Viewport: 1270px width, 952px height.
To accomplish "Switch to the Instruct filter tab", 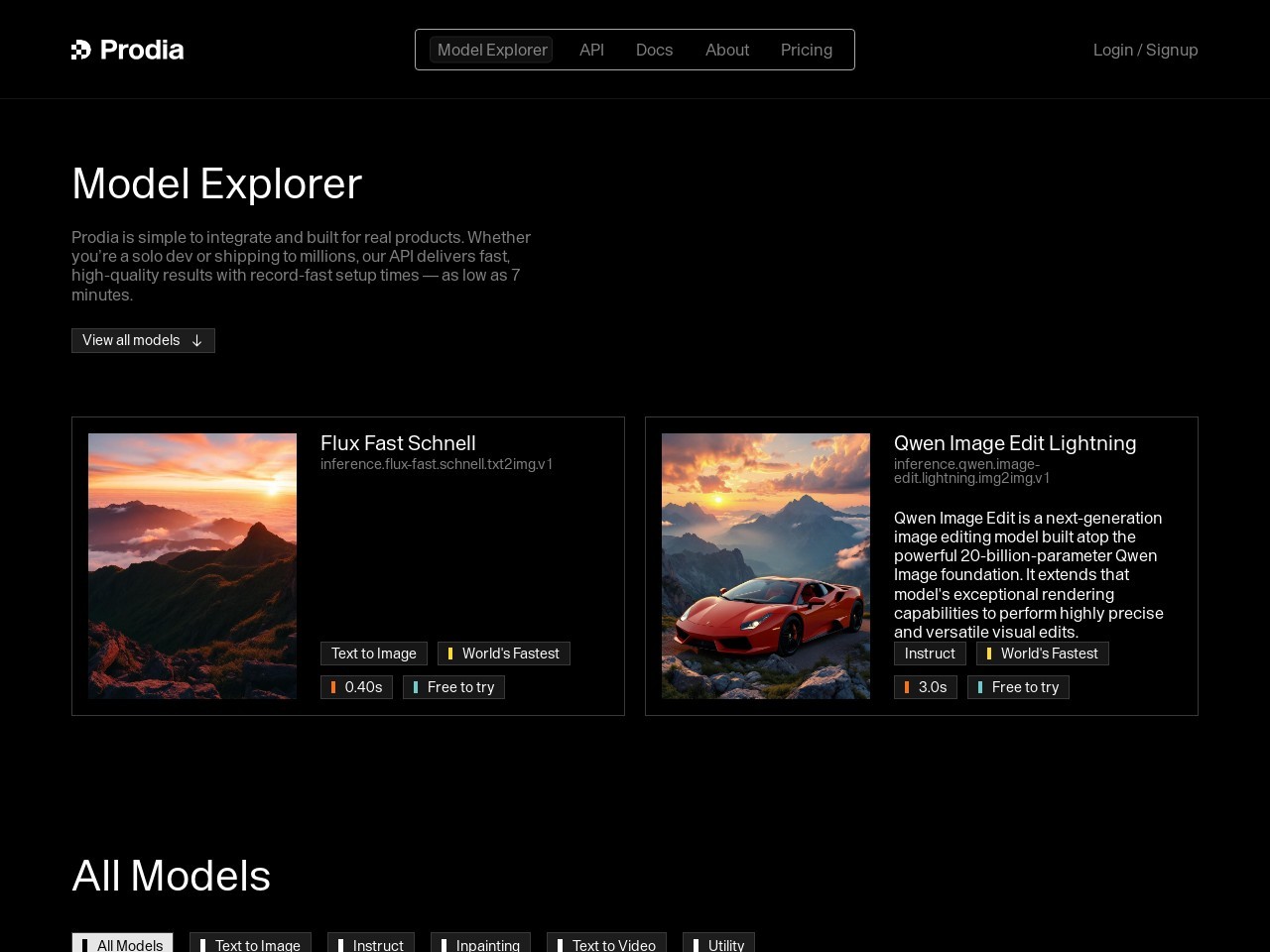I will (x=371, y=944).
